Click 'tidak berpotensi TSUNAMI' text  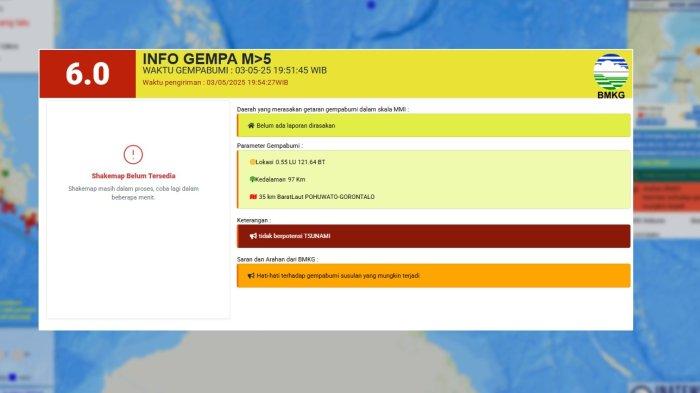click(x=295, y=236)
